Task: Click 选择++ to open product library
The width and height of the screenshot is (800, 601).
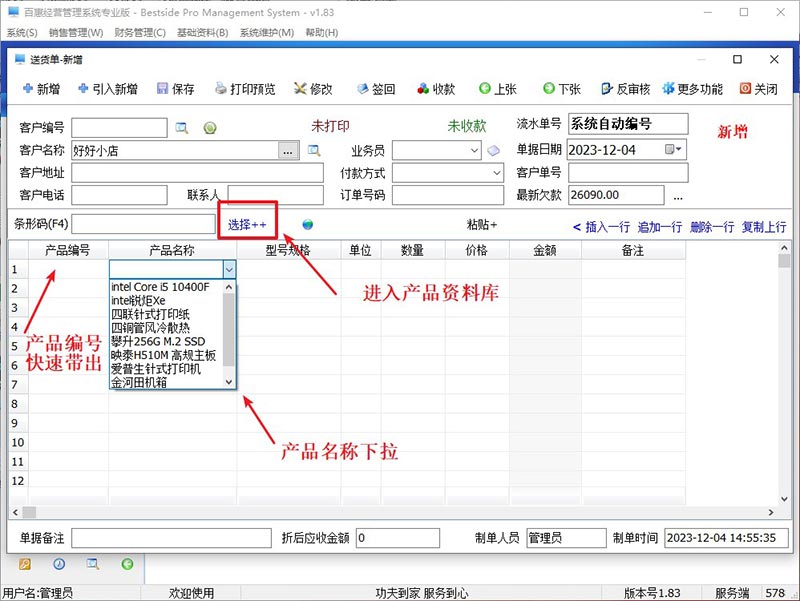Action: tap(247, 224)
